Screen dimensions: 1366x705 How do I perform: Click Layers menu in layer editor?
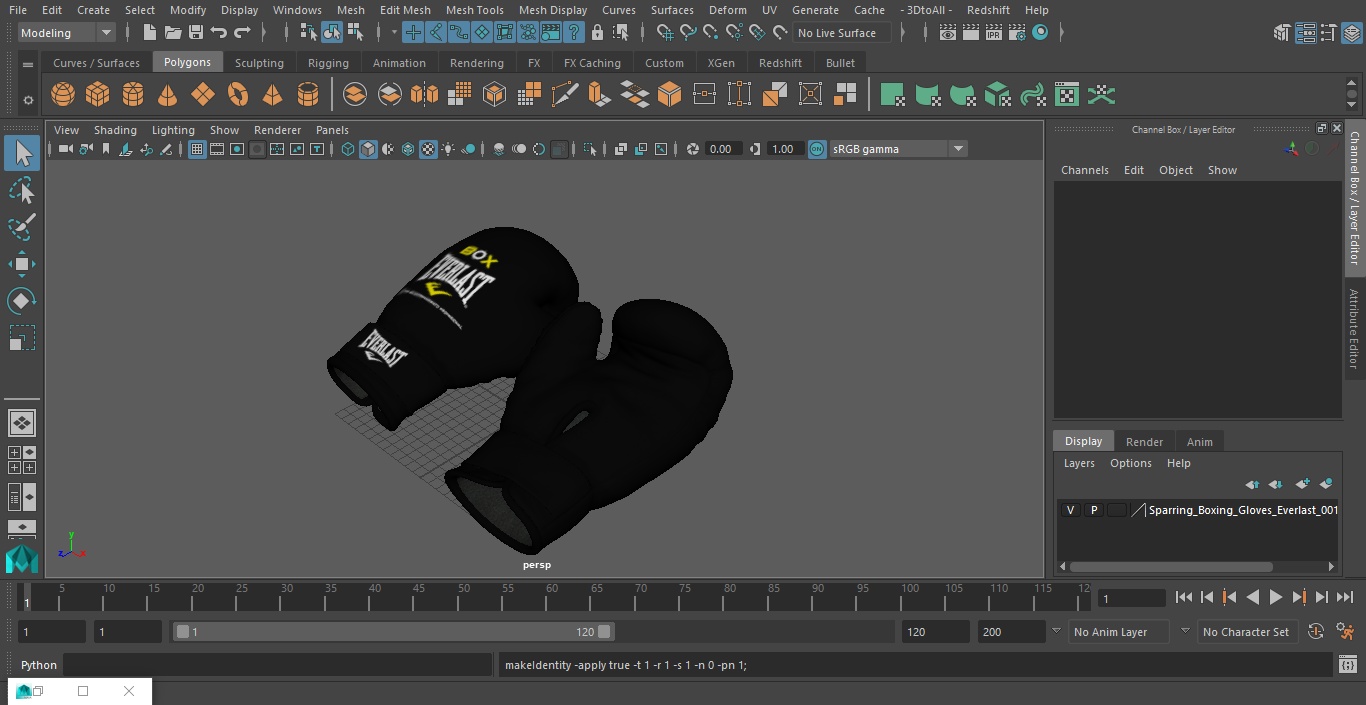(1079, 463)
